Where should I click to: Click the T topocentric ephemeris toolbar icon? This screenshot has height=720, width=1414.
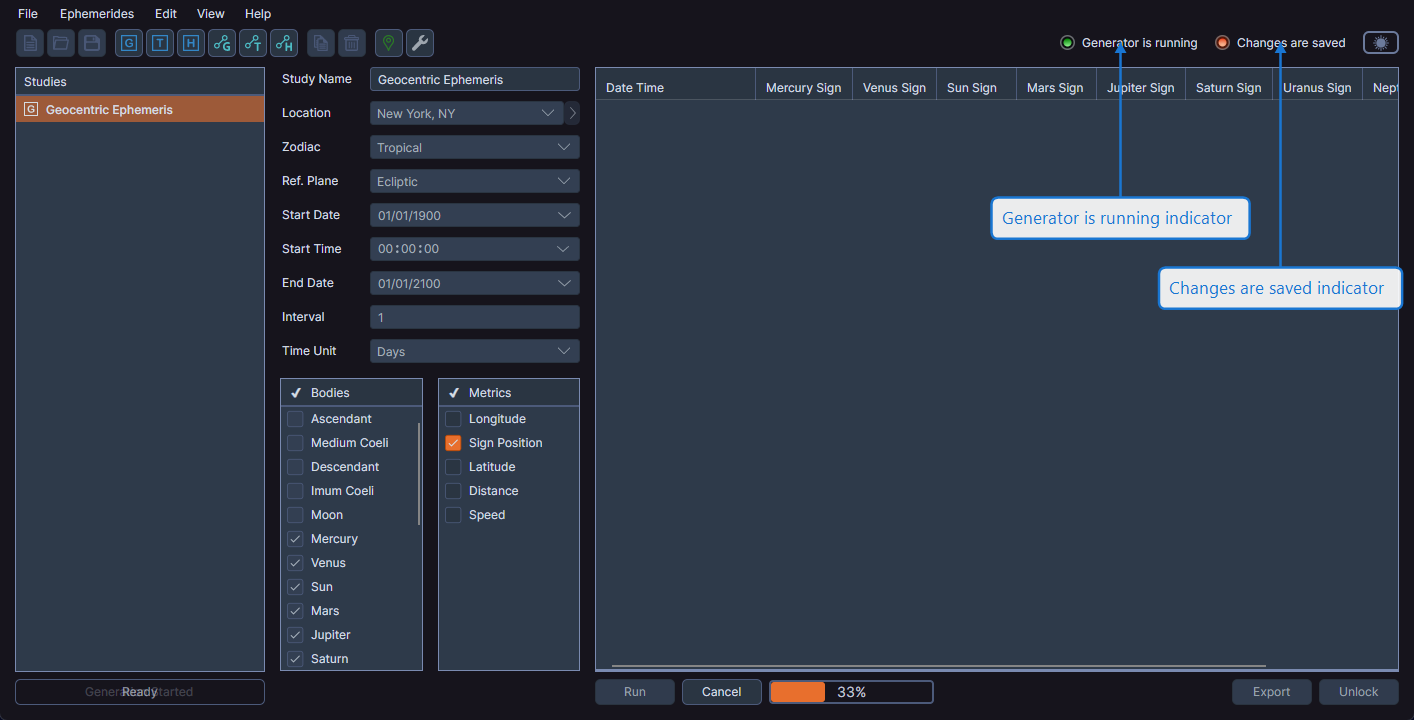coord(159,43)
